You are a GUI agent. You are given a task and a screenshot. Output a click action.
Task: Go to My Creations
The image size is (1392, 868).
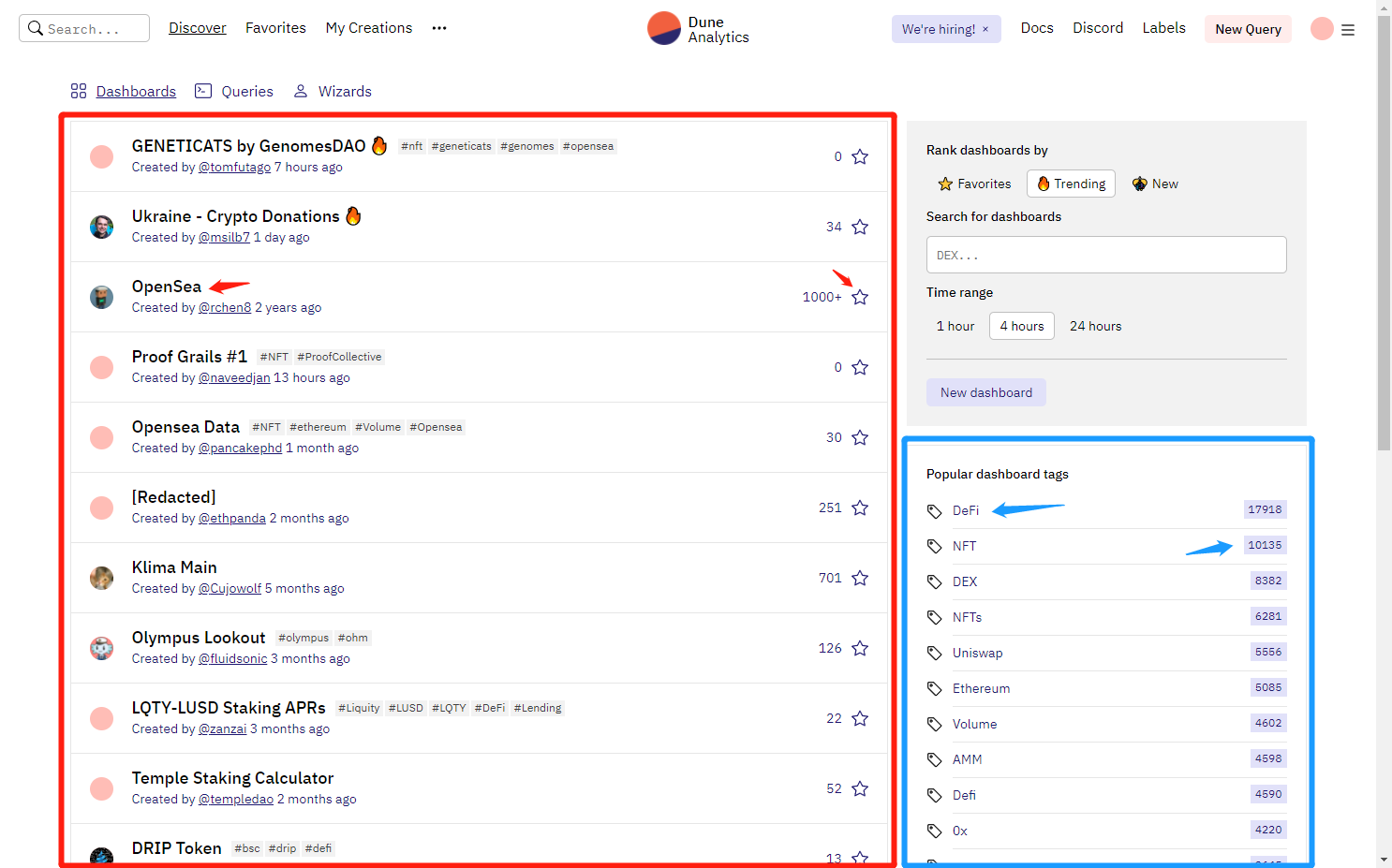(369, 28)
